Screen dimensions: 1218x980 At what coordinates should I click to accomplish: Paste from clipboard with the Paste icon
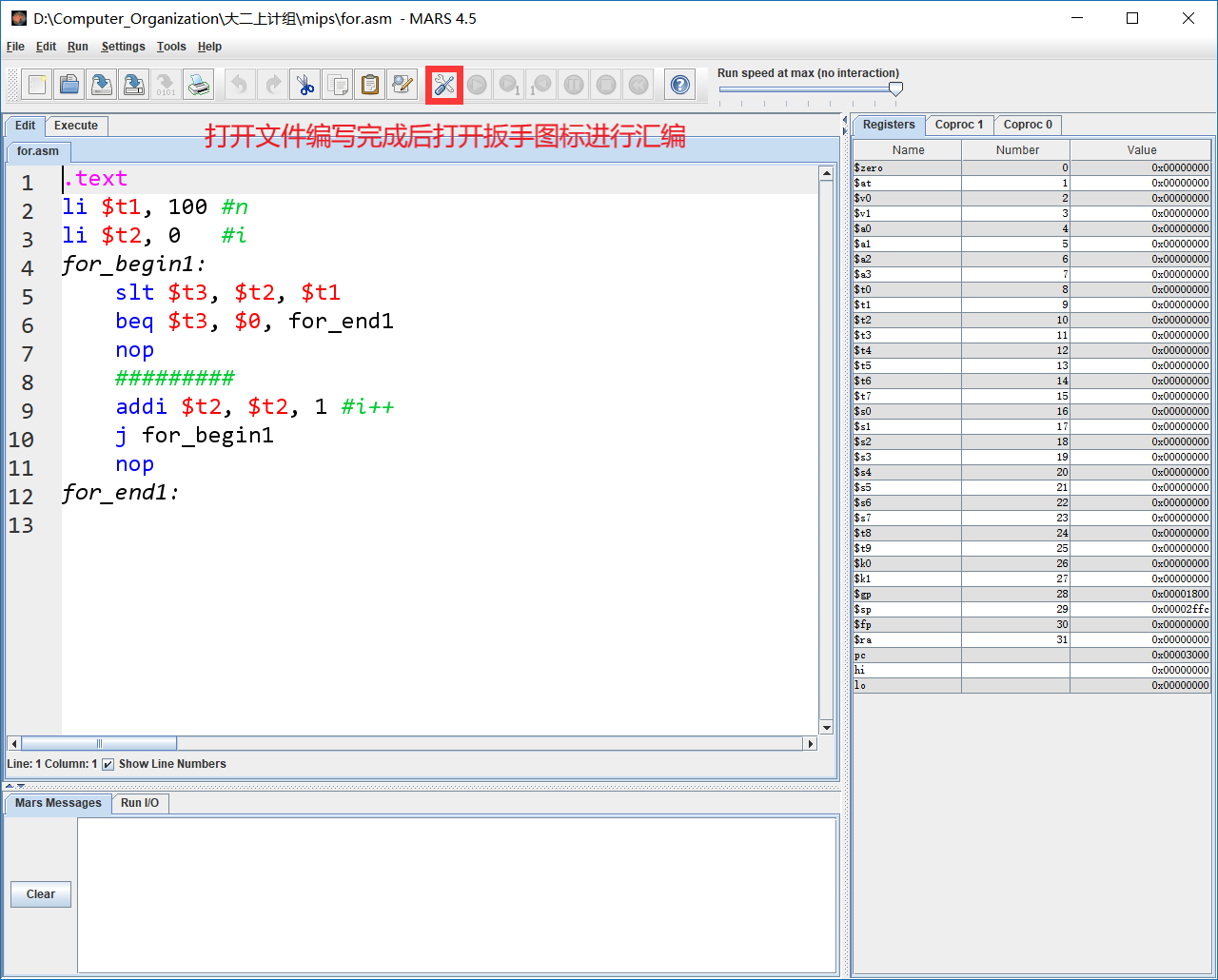(x=370, y=85)
